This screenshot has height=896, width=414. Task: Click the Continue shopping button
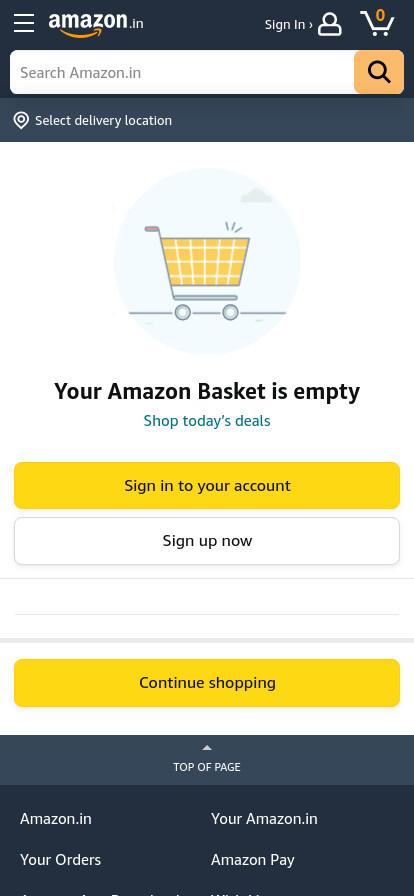click(207, 683)
